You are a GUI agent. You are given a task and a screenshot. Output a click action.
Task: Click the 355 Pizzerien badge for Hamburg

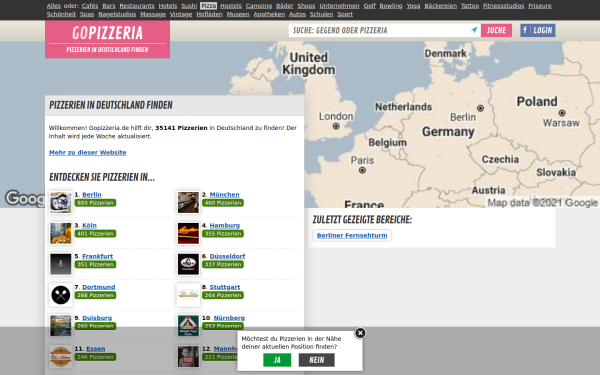click(x=223, y=234)
